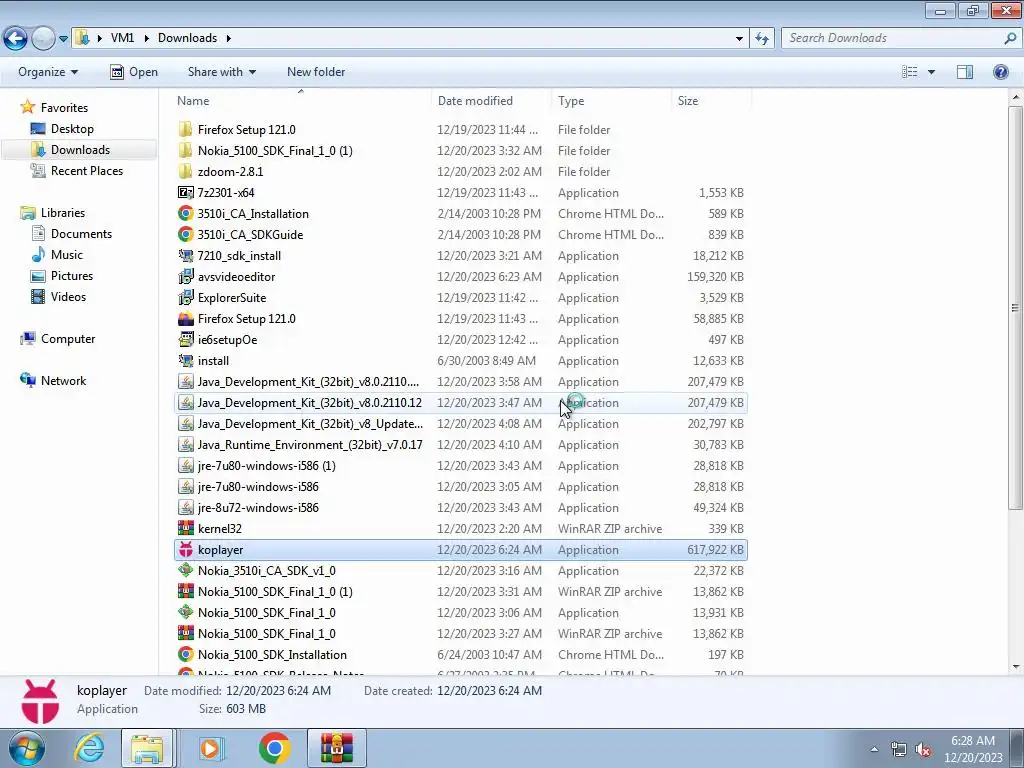
Task: Select Libraries in the navigation pane
Action: [x=63, y=213]
